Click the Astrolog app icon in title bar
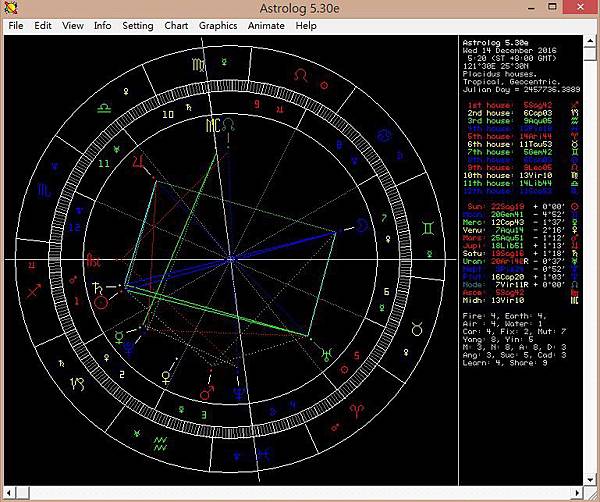 tap(11, 8)
